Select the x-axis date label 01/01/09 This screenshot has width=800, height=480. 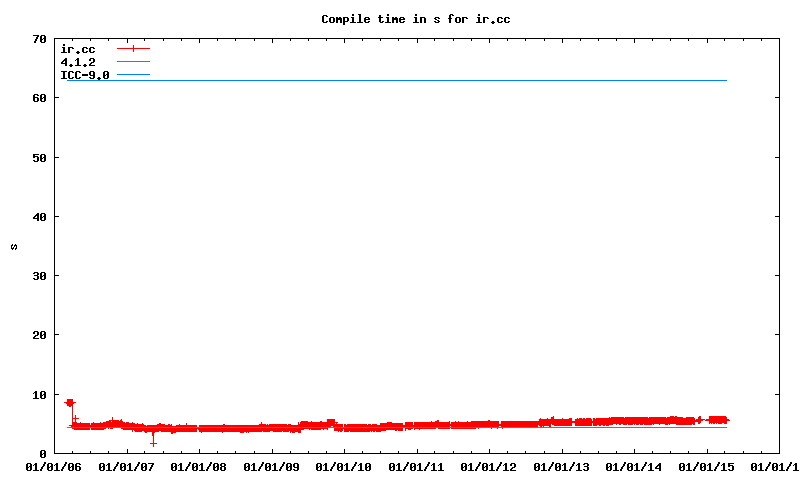[272, 466]
